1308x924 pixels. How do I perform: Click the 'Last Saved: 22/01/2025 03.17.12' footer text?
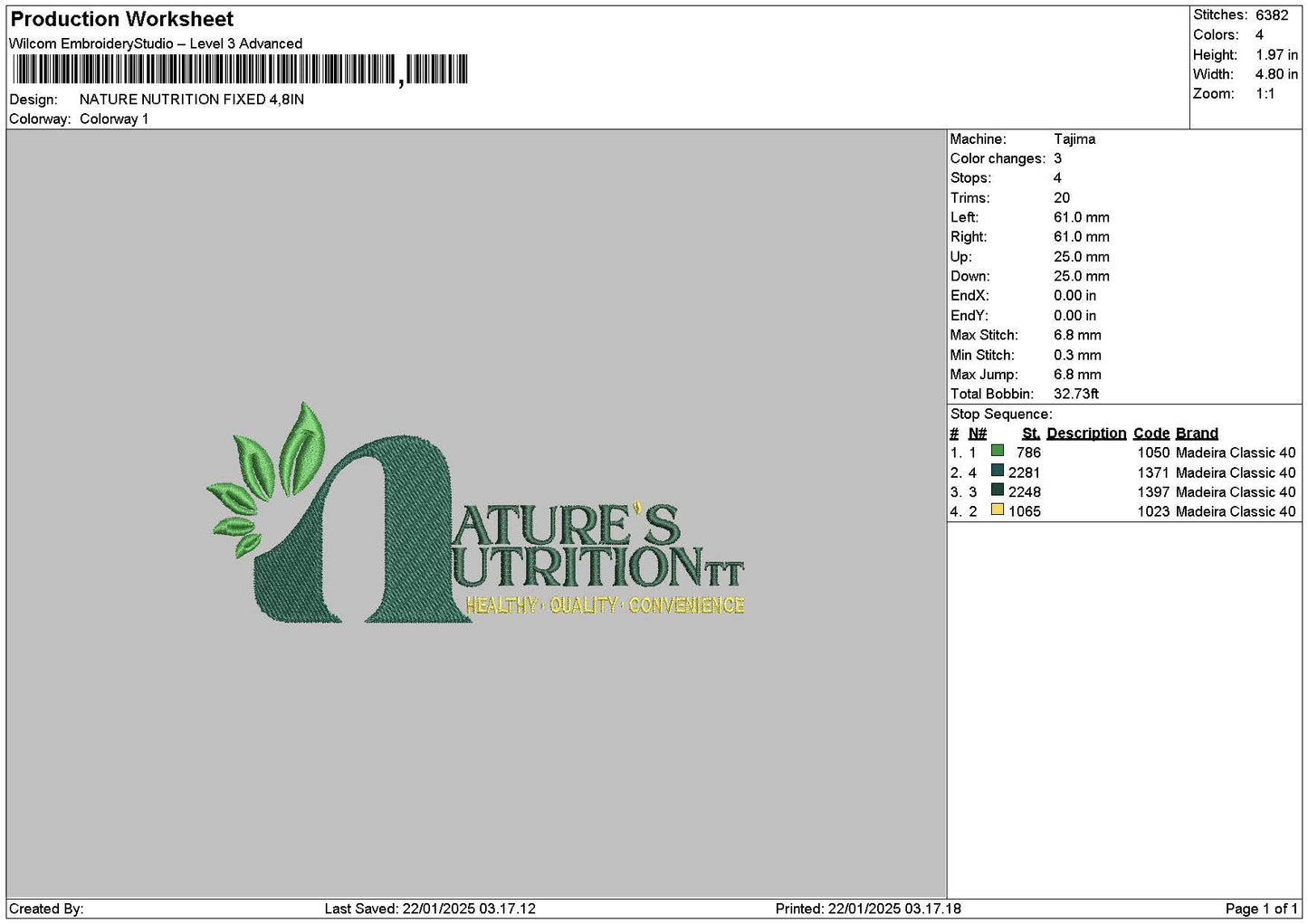pyautogui.click(x=430, y=909)
